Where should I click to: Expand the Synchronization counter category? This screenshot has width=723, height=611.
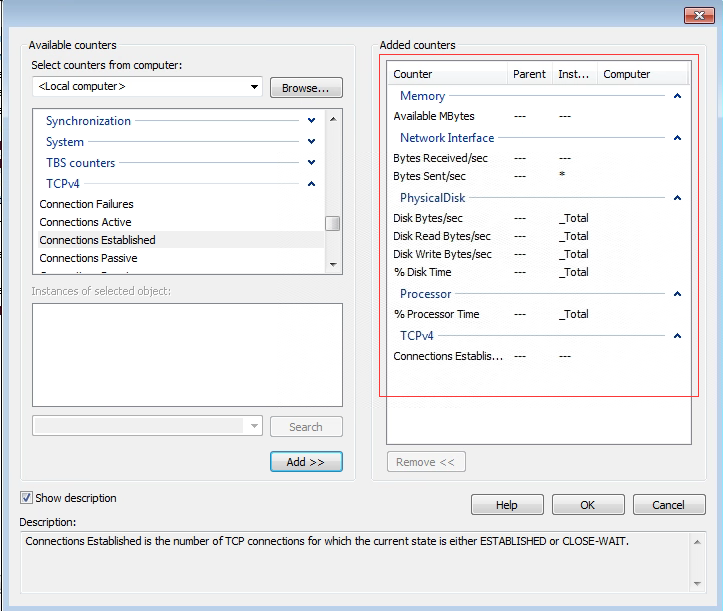pos(312,121)
